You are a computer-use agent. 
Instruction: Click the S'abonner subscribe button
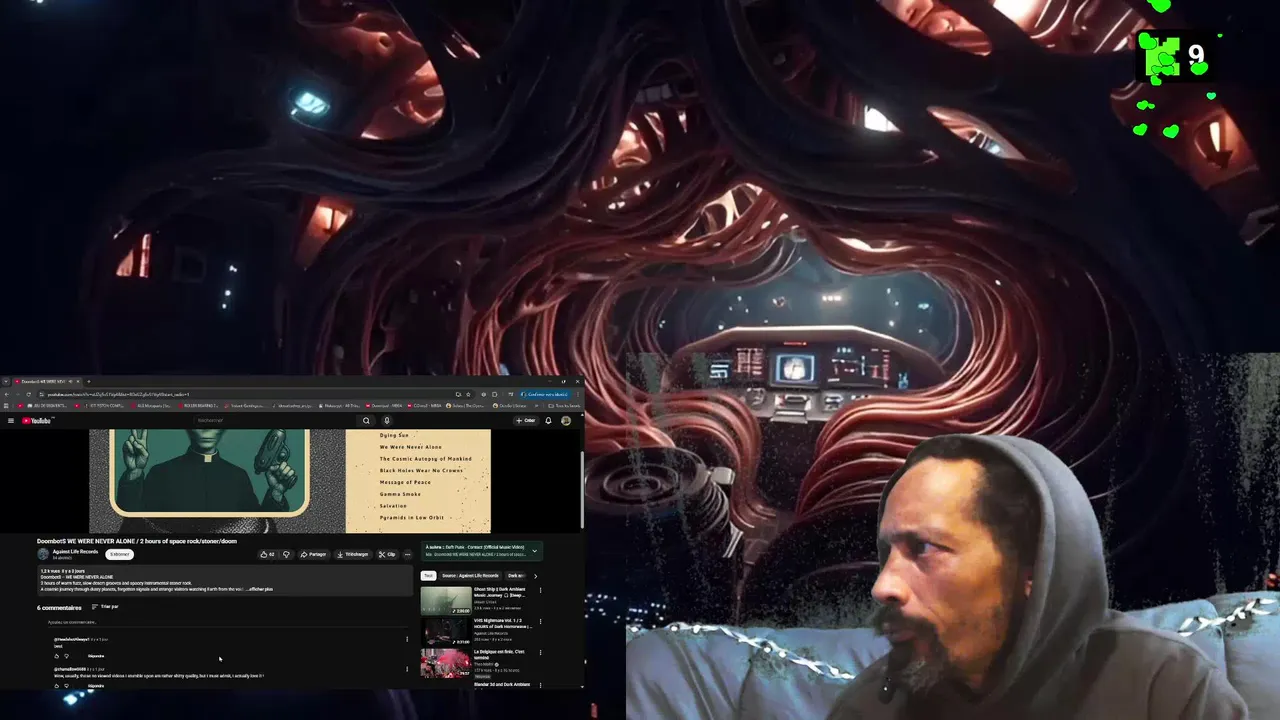(120, 554)
